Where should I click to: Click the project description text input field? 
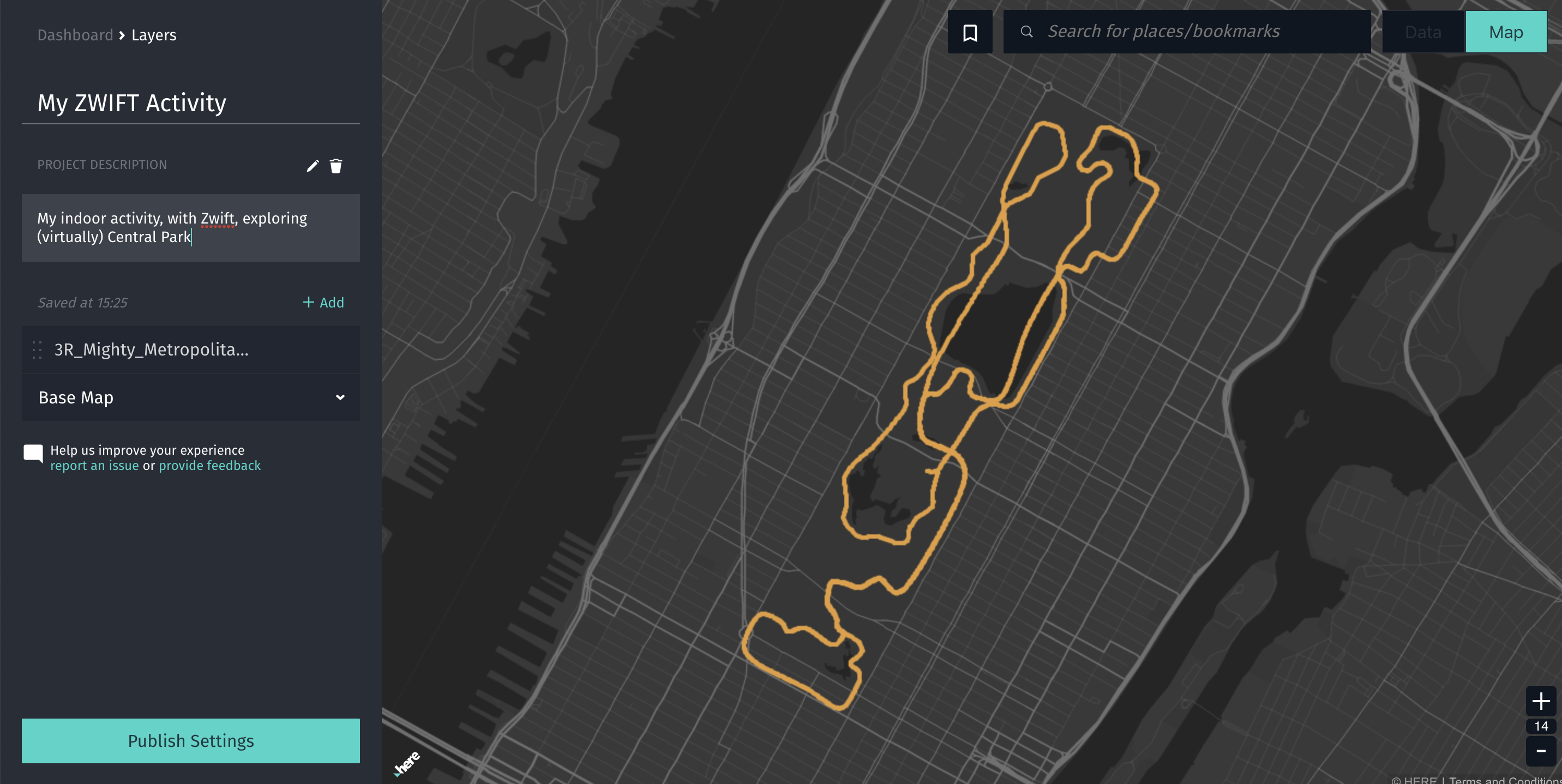tap(191, 228)
